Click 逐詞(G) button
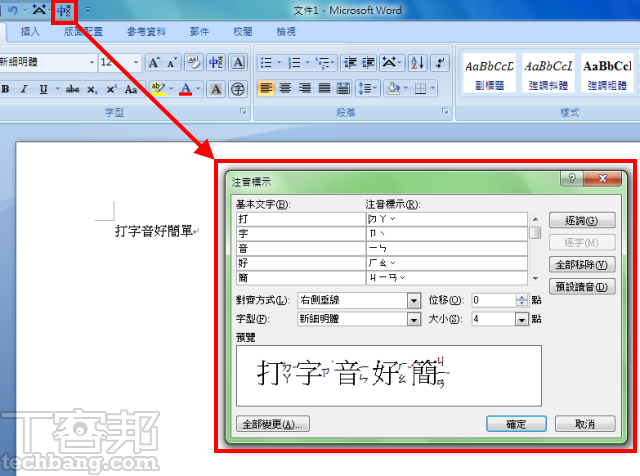The image size is (640, 476). (582, 220)
